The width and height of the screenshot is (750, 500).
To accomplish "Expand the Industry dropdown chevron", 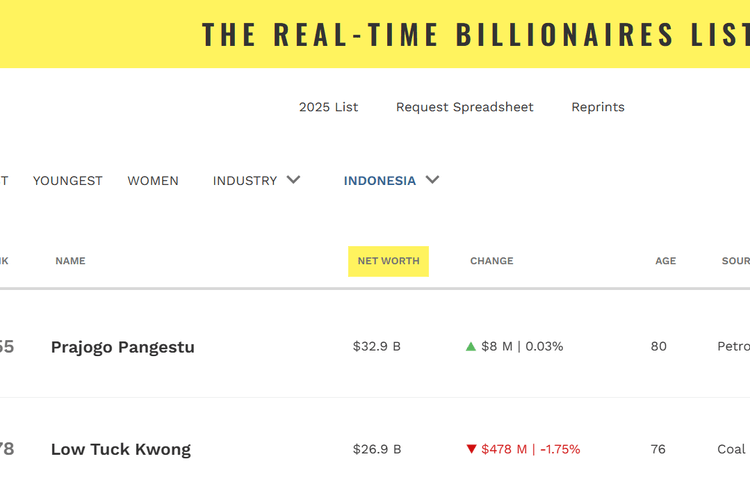I will coord(293,180).
